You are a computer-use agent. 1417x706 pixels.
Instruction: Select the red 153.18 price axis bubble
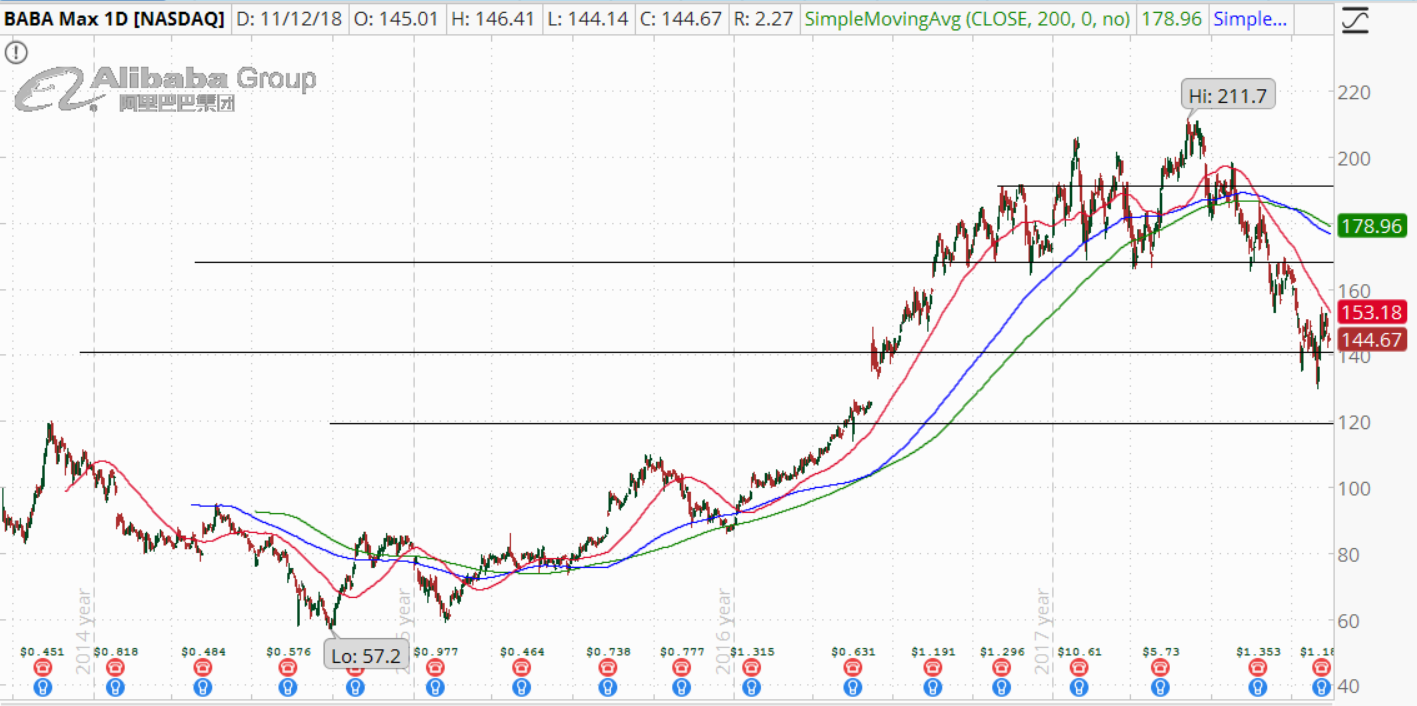coord(1373,312)
